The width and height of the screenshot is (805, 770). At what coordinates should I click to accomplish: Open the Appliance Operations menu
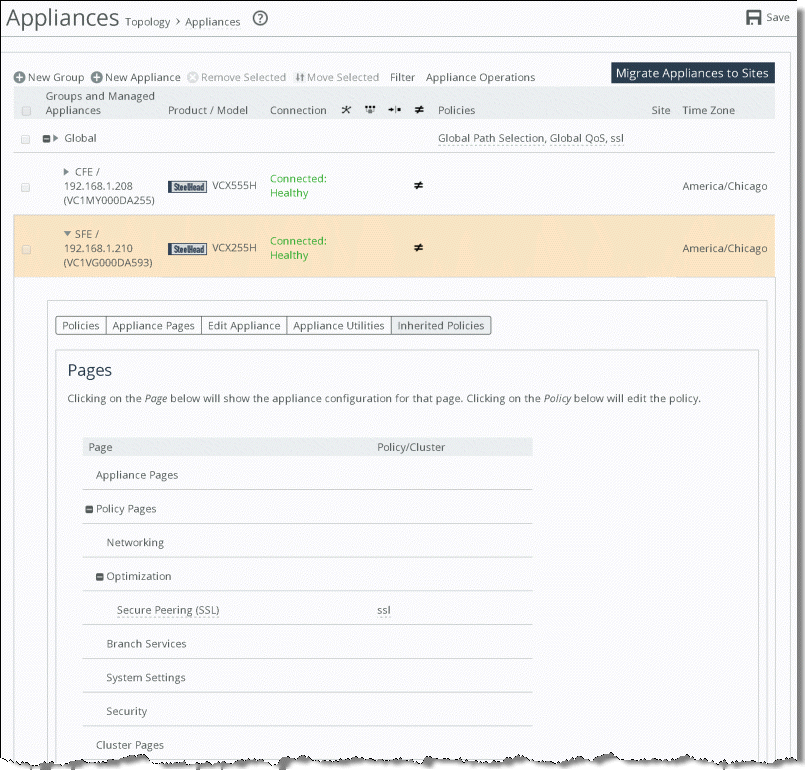[480, 78]
